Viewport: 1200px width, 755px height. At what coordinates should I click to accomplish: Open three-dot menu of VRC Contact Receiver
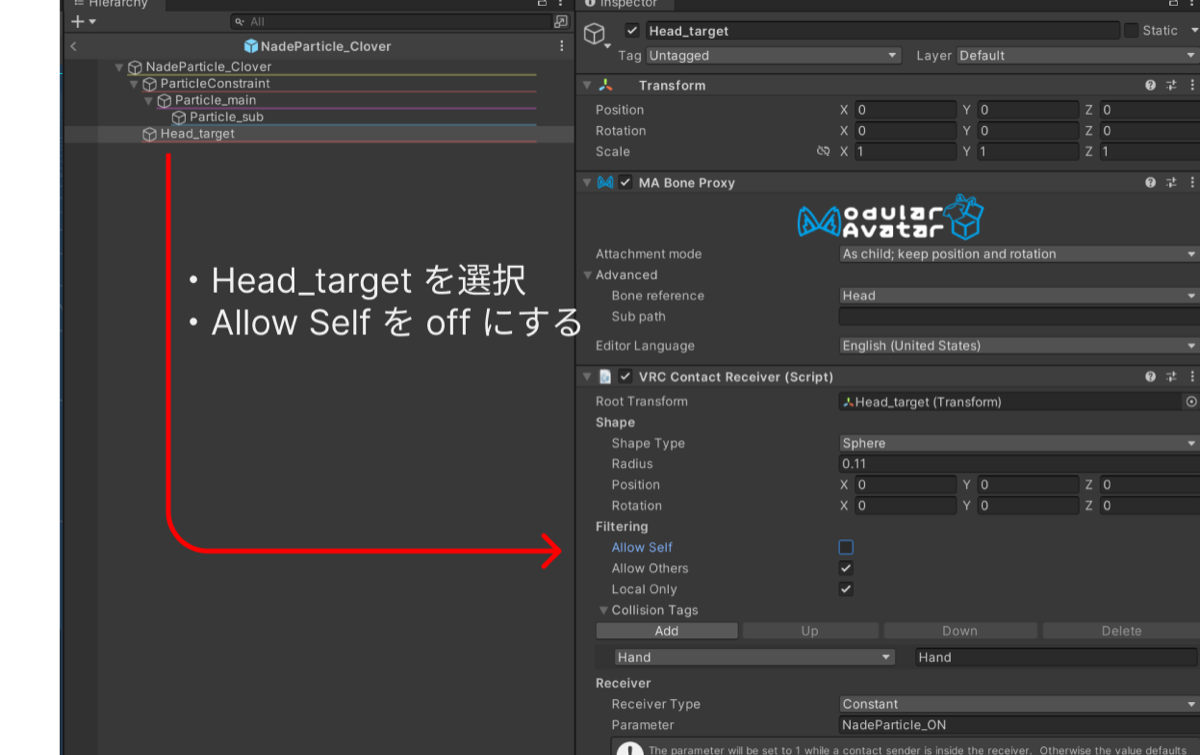tap(1191, 377)
